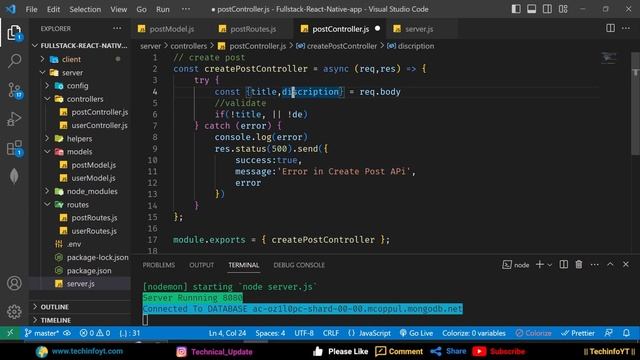Open the File menu
The height and width of the screenshot is (360, 640).
31,9
